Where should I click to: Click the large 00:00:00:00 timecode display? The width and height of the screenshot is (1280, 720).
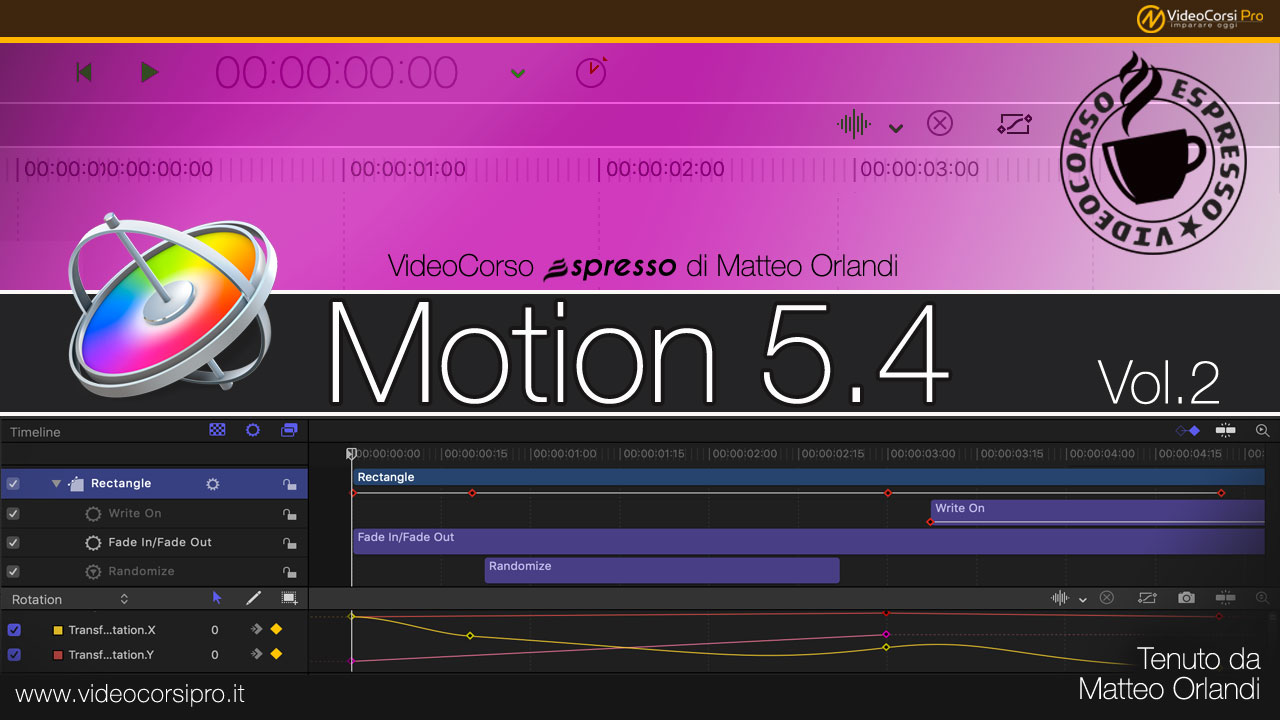coord(337,73)
